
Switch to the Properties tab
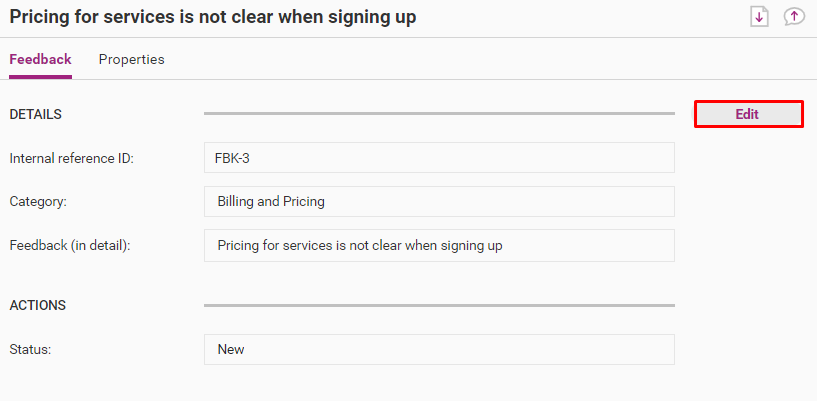(x=131, y=59)
